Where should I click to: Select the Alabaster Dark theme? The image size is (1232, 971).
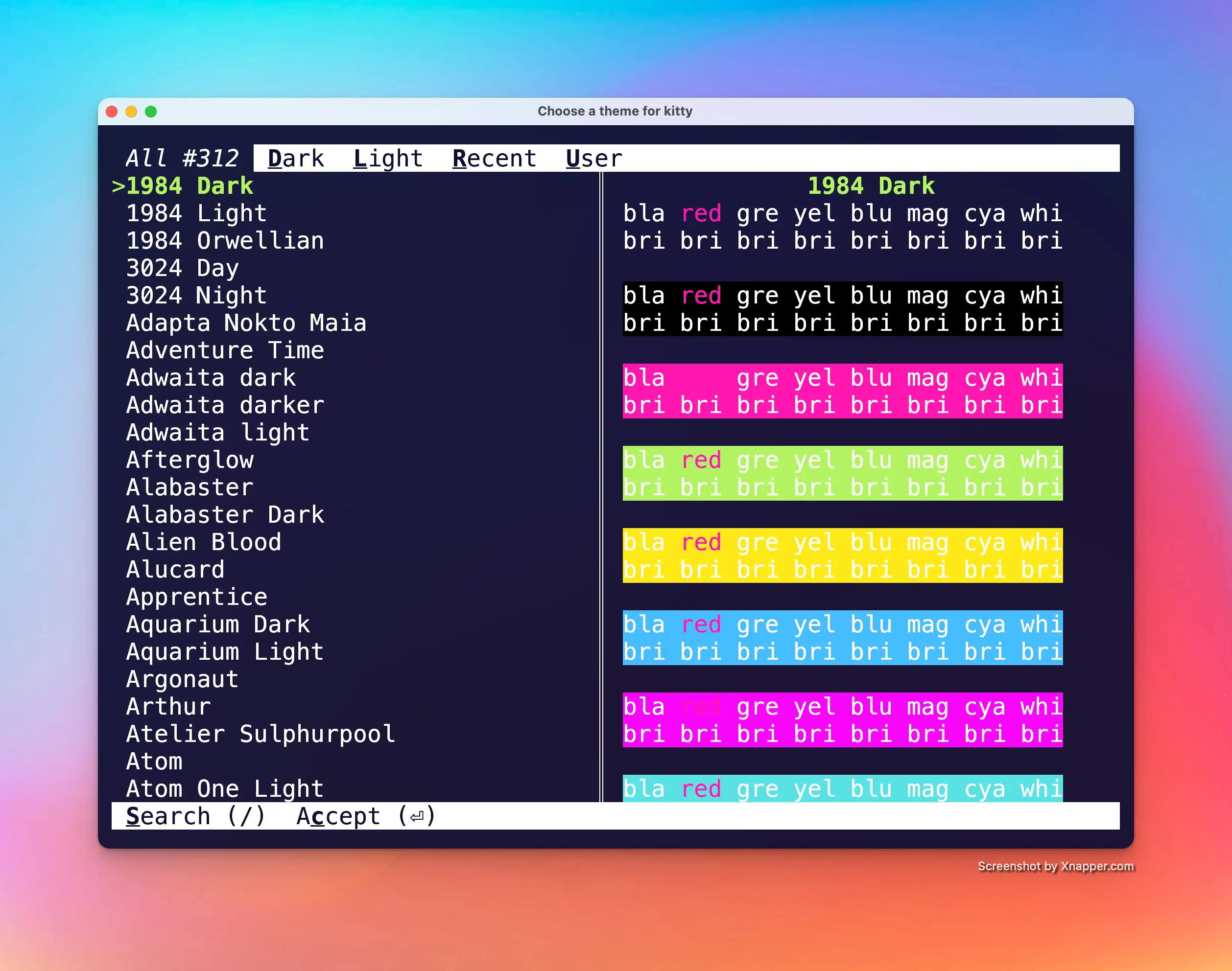click(x=225, y=514)
